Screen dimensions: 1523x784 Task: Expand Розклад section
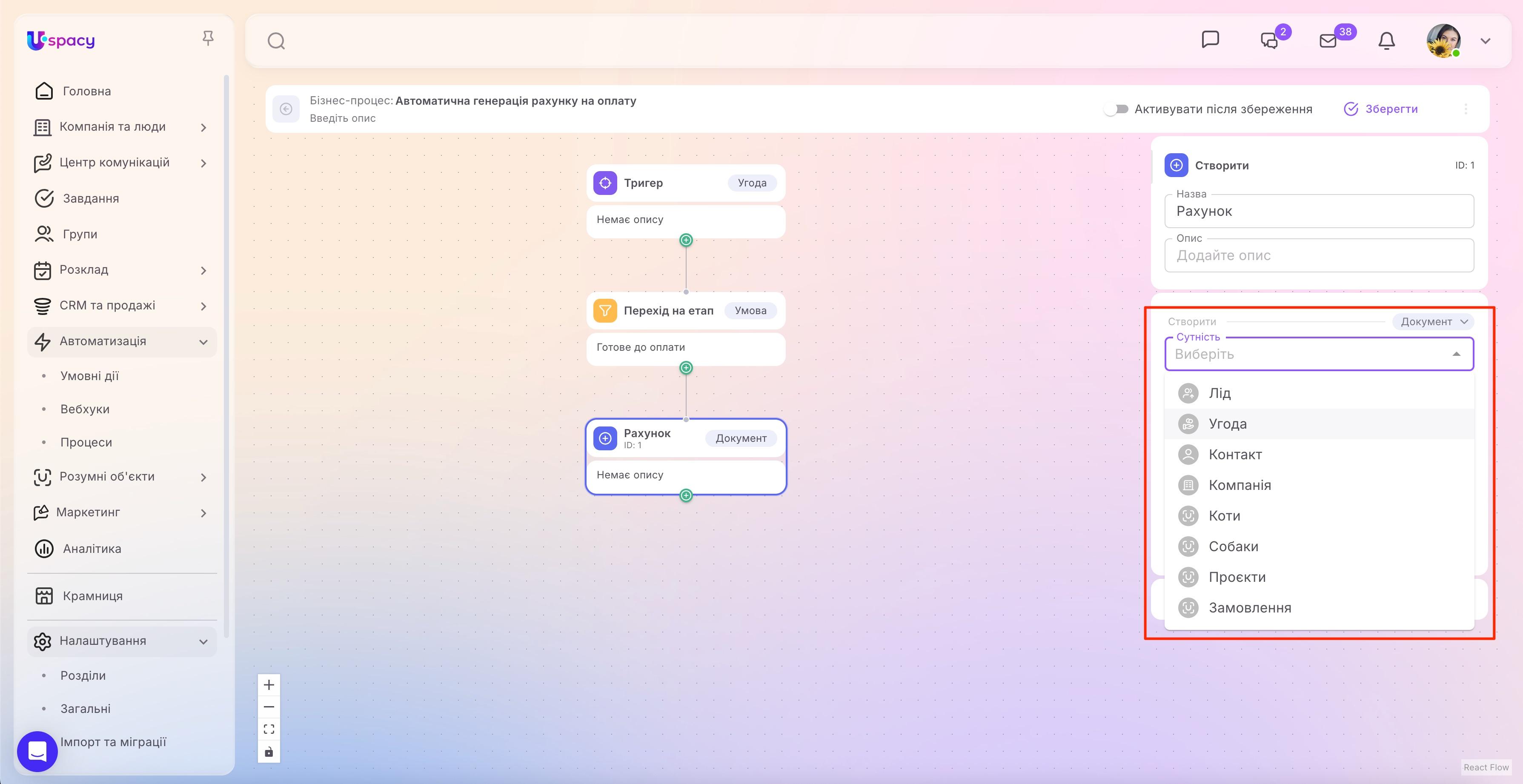(122, 270)
